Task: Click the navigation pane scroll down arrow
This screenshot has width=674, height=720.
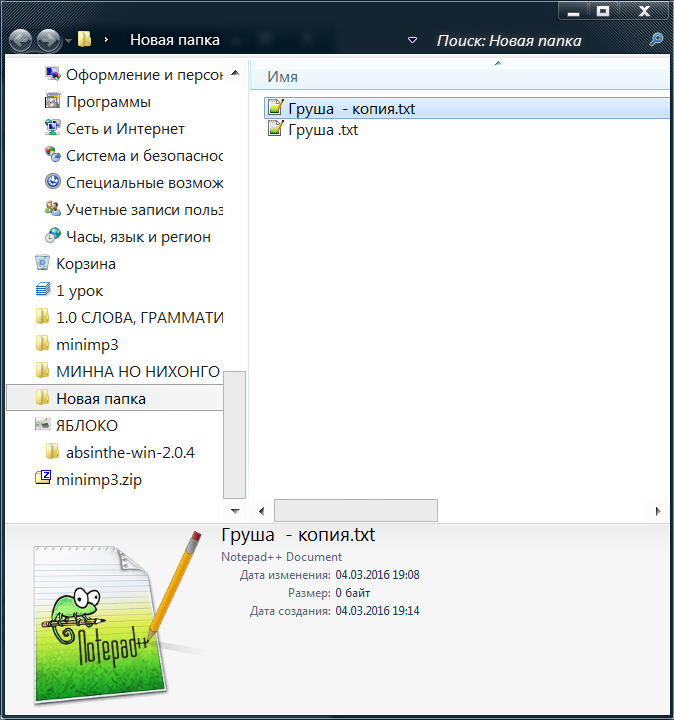Action: 235,511
